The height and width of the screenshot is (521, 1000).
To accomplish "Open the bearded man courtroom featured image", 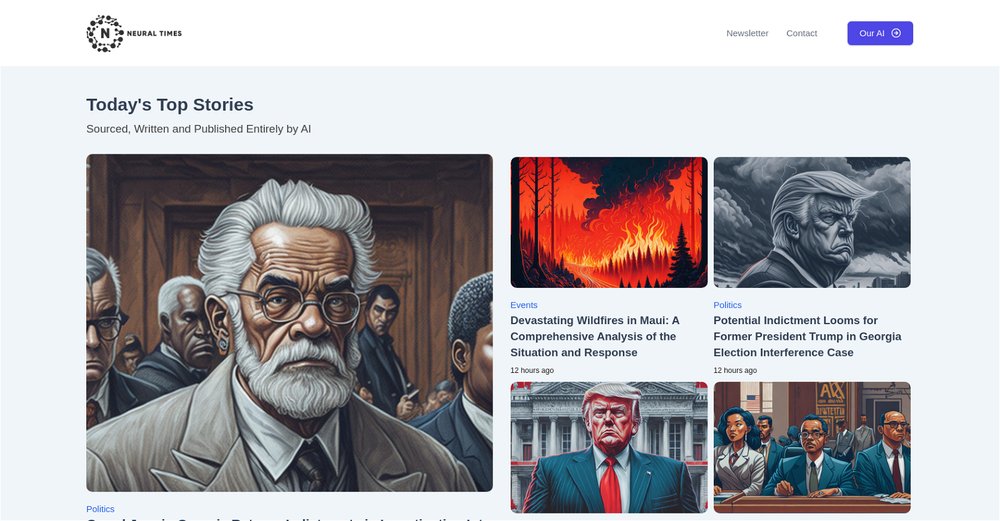I will click(289, 323).
